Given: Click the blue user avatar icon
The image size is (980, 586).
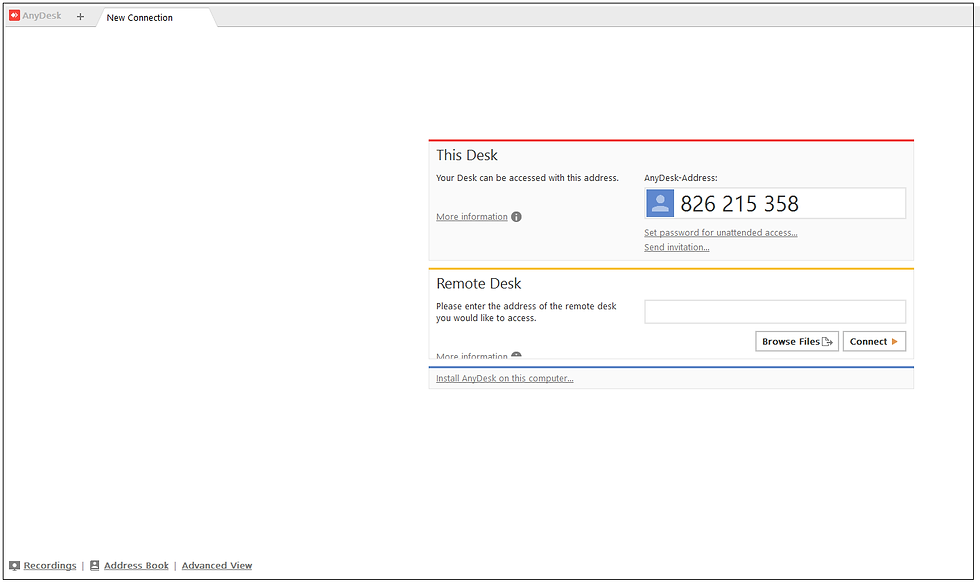Looking at the screenshot, I should click(x=659, y=203).
